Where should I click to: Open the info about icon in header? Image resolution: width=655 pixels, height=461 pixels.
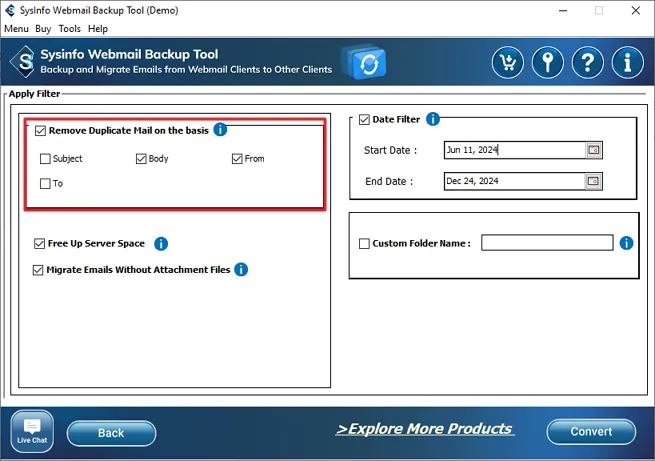click(x=627, y=63)
